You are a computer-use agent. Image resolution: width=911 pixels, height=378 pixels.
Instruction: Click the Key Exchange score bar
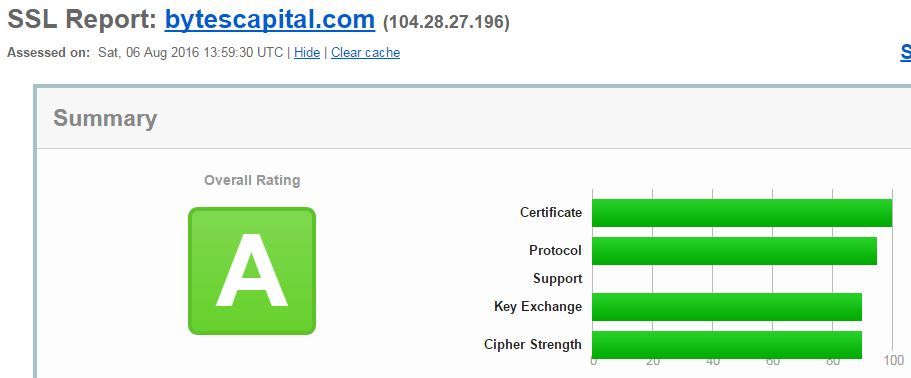coord(727,307)
